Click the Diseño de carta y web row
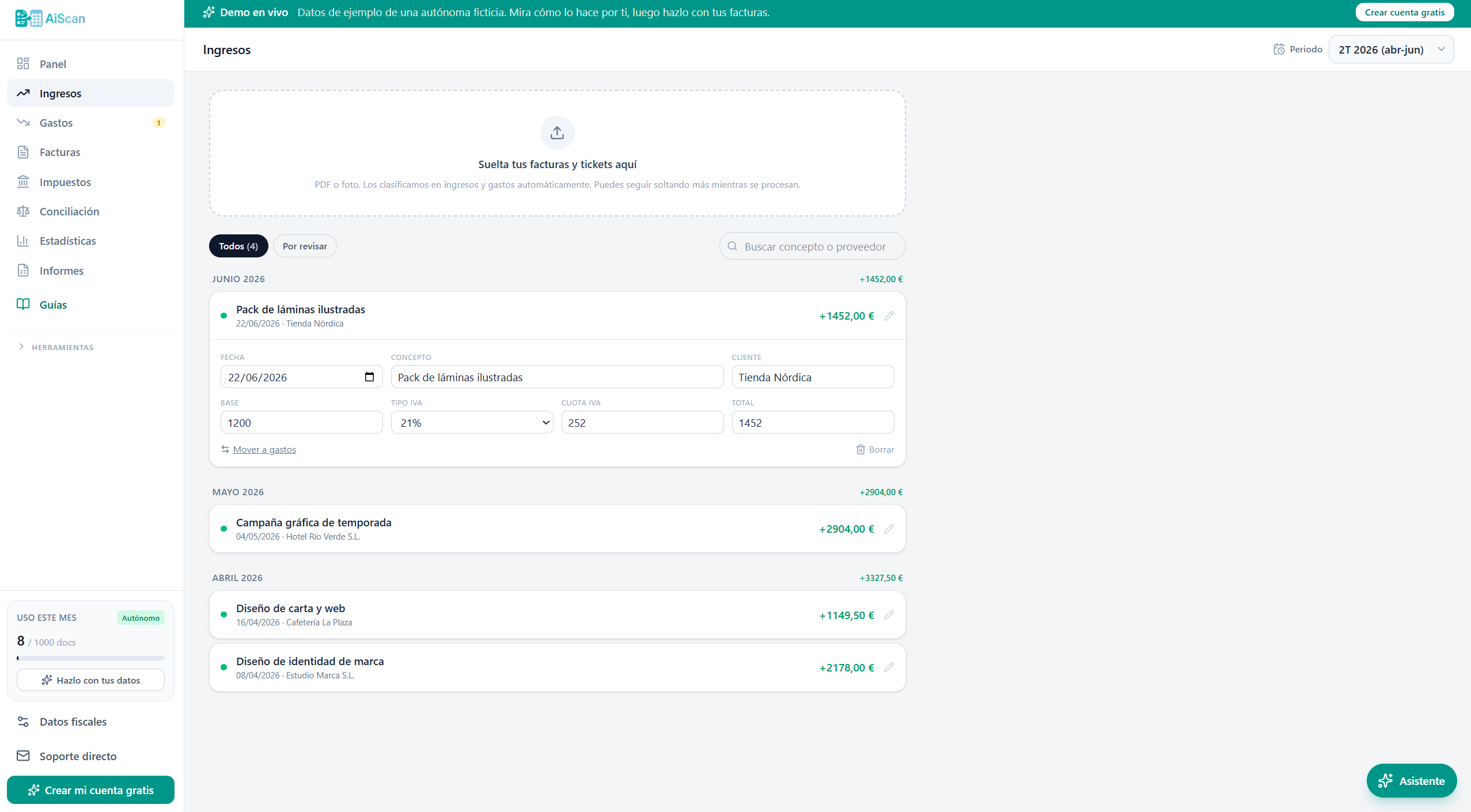 tap(557, 614)
